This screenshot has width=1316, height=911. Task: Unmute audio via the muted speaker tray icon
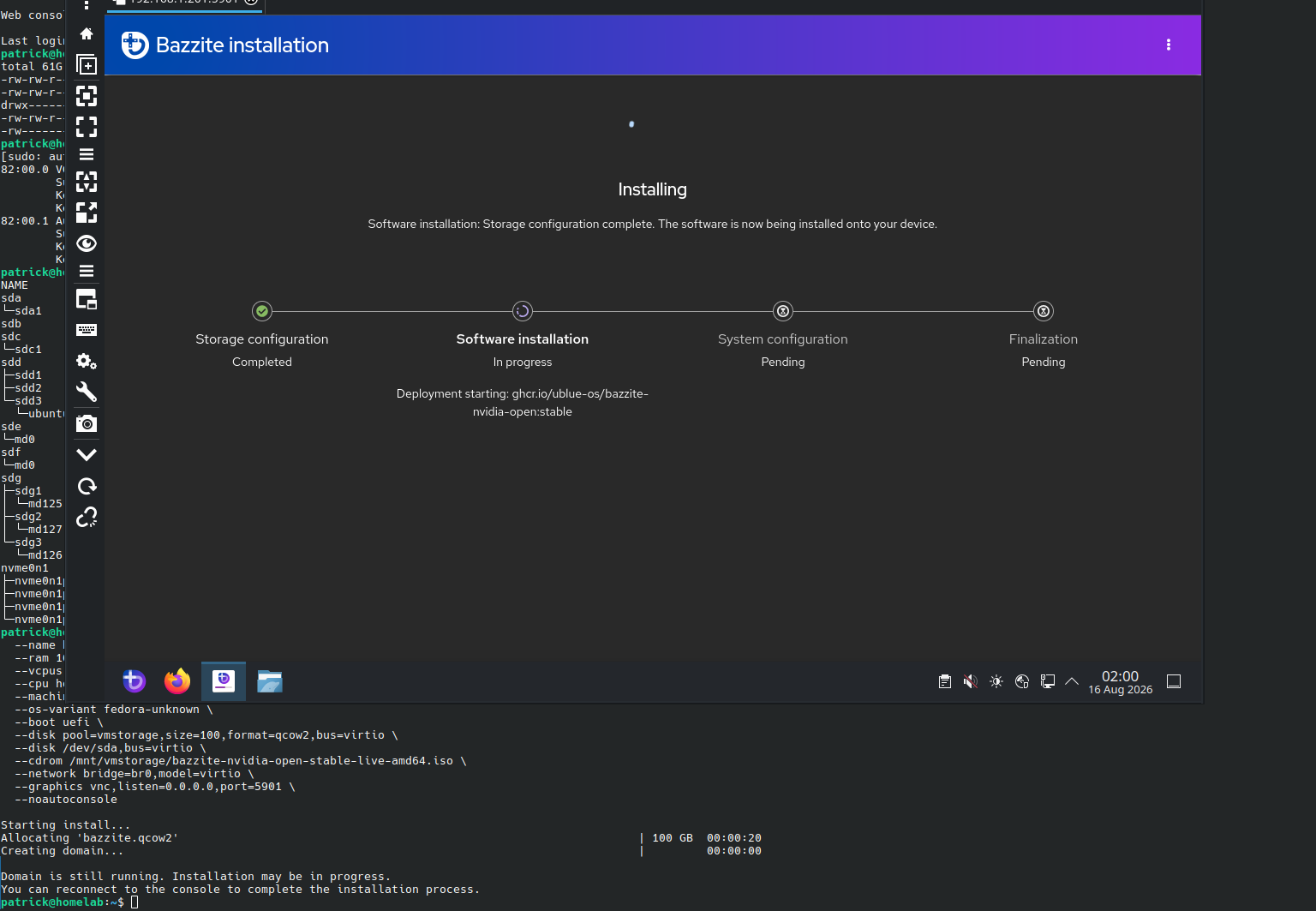click(x=971, y=681)
